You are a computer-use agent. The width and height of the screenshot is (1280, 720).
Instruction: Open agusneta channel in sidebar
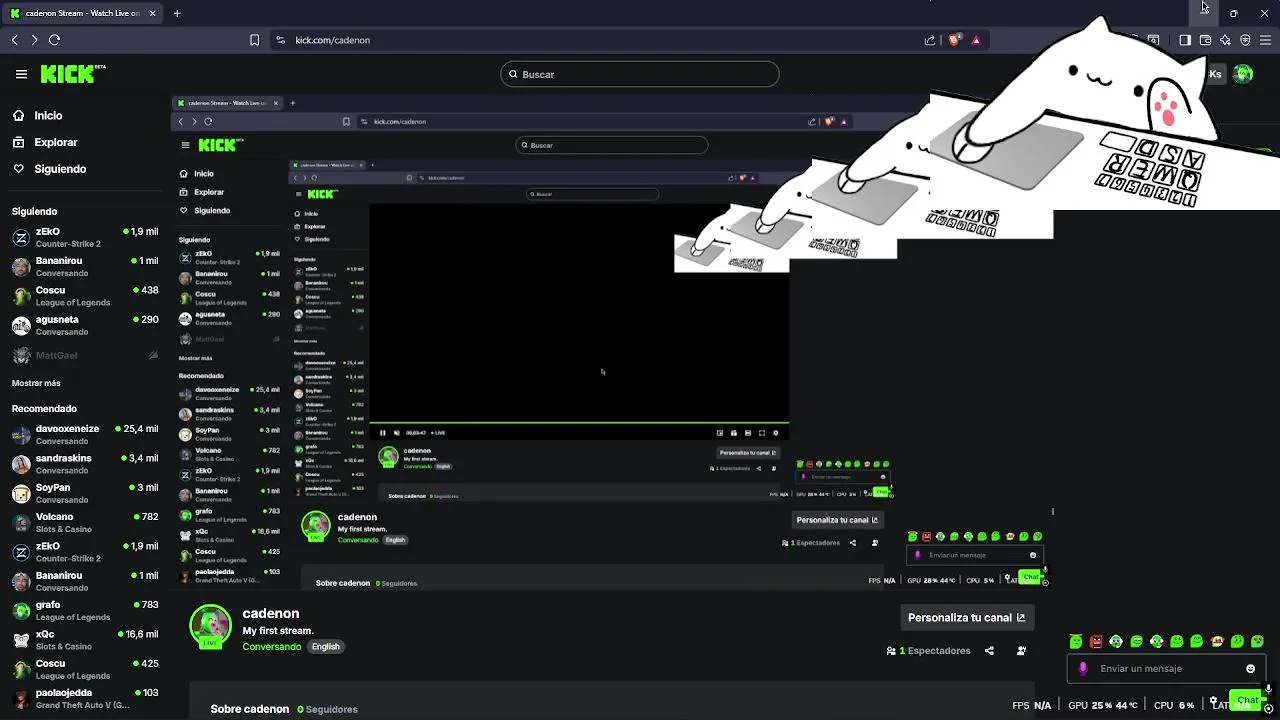[85, 326]
